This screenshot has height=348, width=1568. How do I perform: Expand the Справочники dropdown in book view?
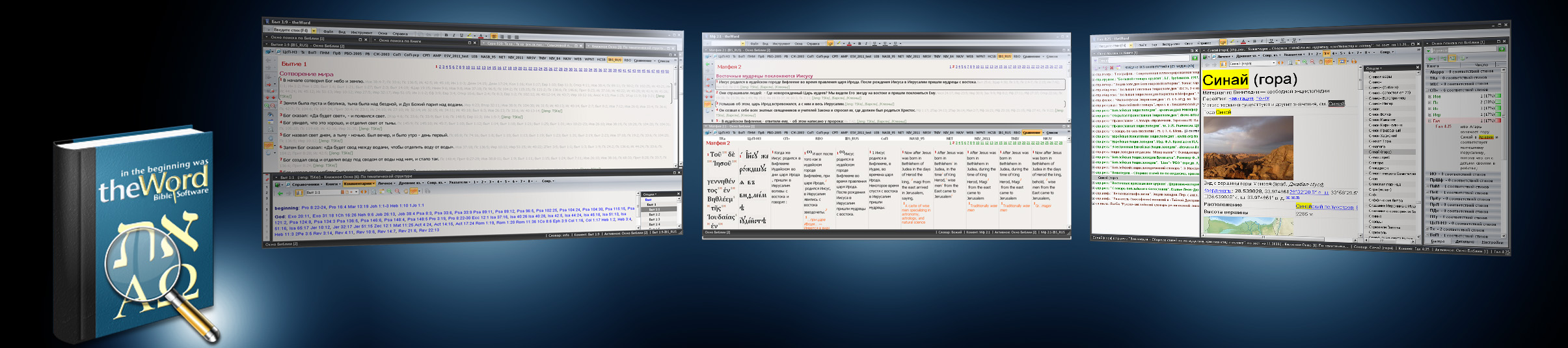[306, 184]
